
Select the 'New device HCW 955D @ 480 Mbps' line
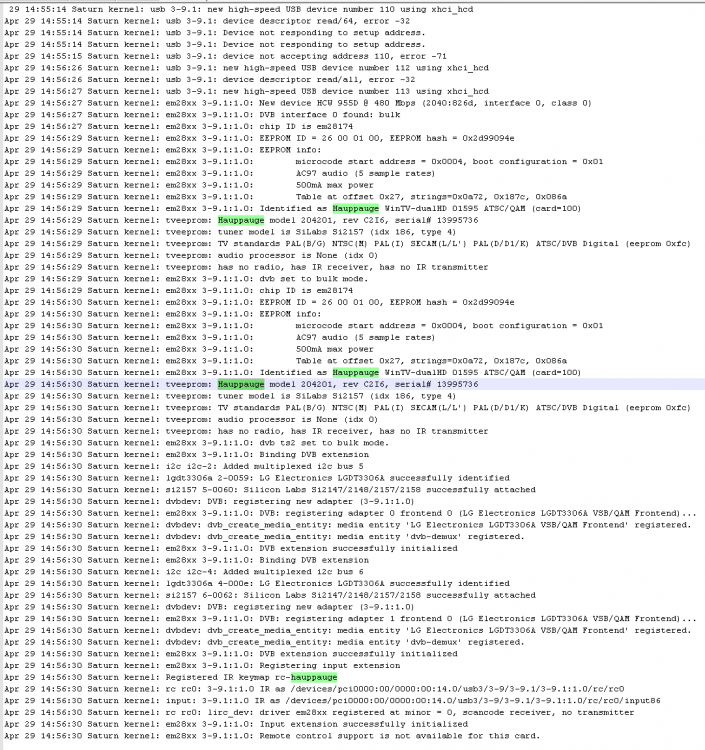point(298,103)
